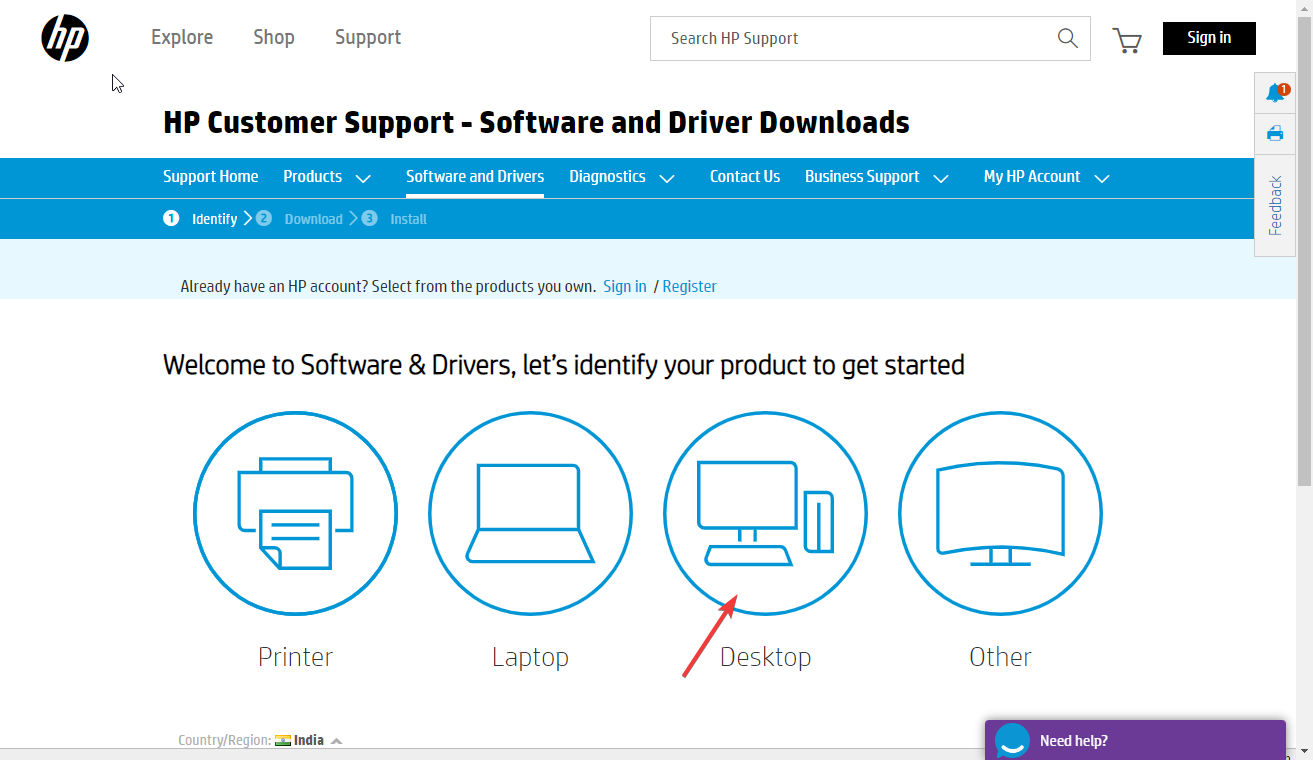
Task: Go to the HP logo home
Action: tap(65, 39)
